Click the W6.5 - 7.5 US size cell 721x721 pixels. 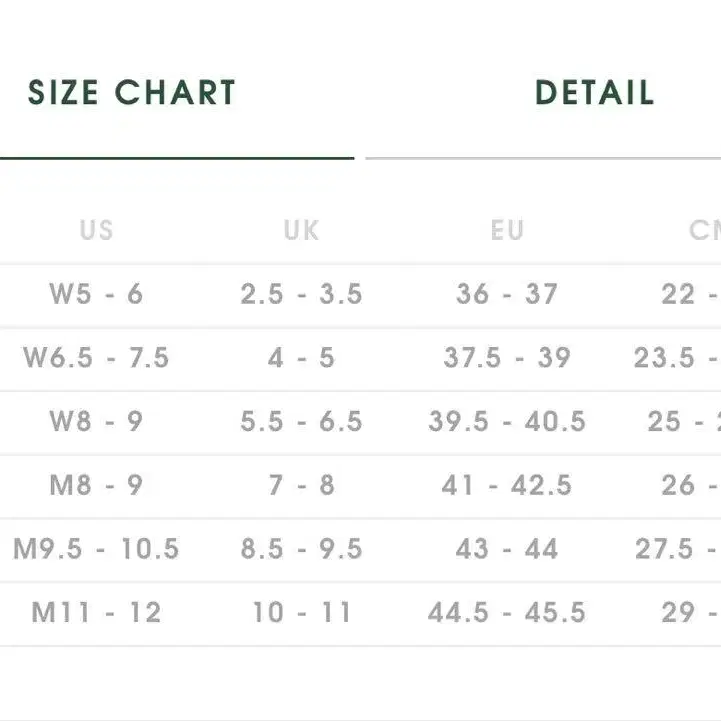click(x=96, y=357)
